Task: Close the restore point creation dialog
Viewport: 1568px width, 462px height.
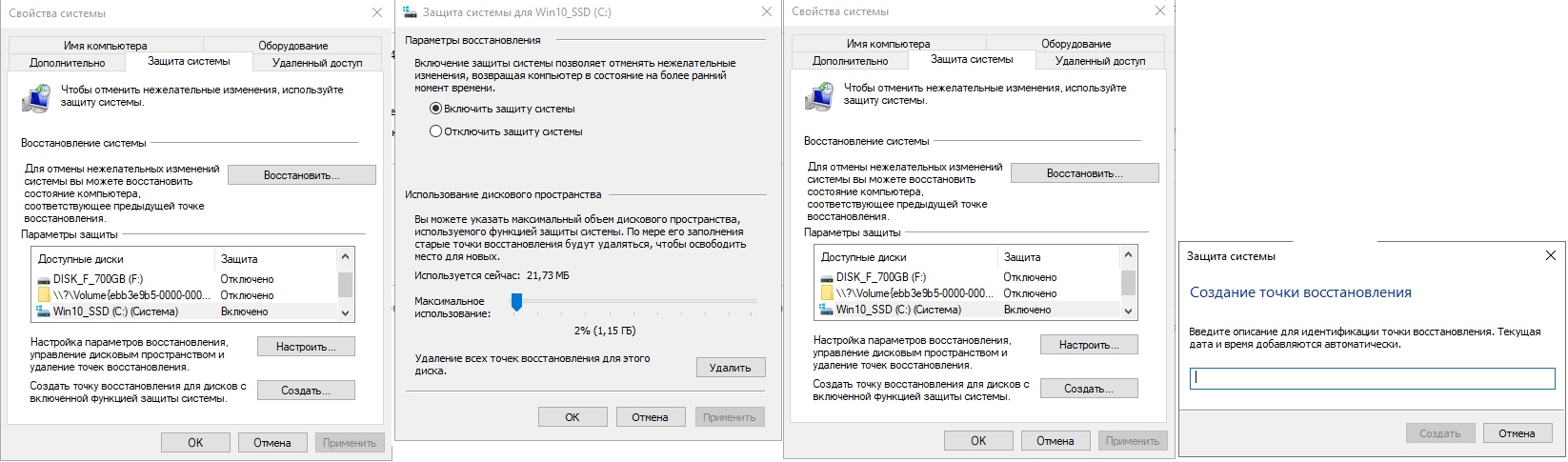Action: [1551, 256]
